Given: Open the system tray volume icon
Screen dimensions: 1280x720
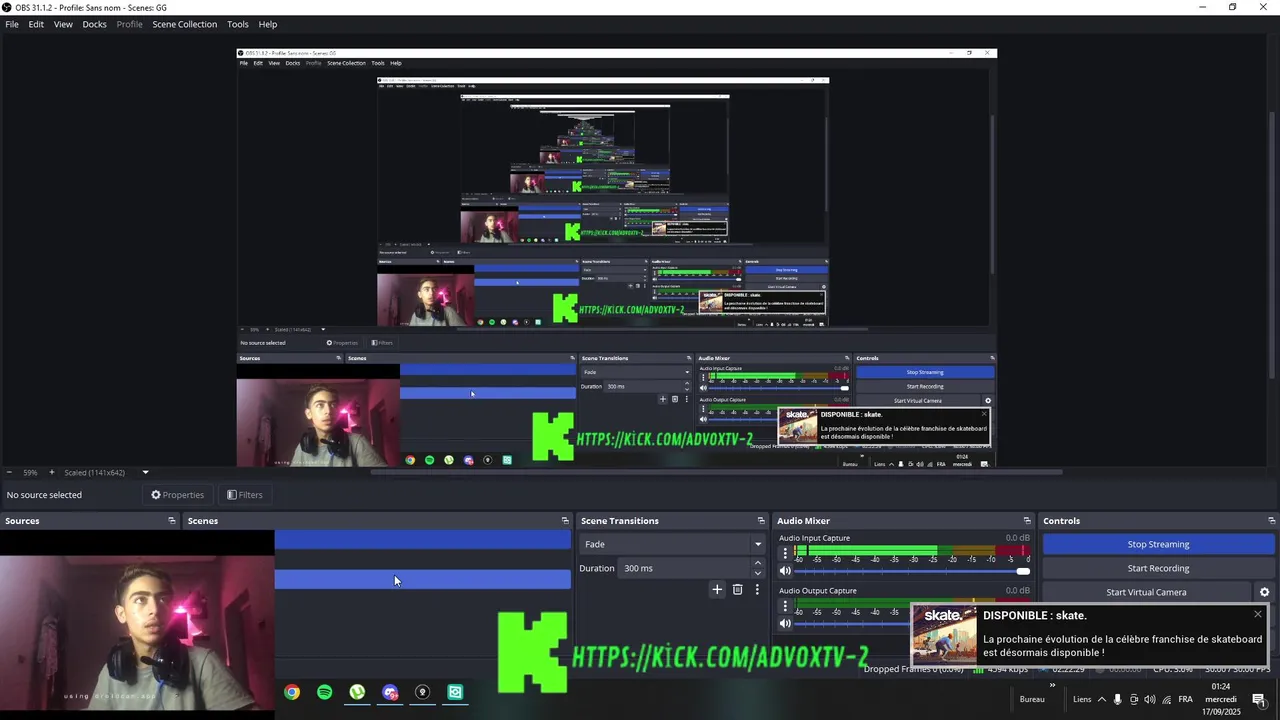Looking at the screenshot, I should pos(1150,699).
